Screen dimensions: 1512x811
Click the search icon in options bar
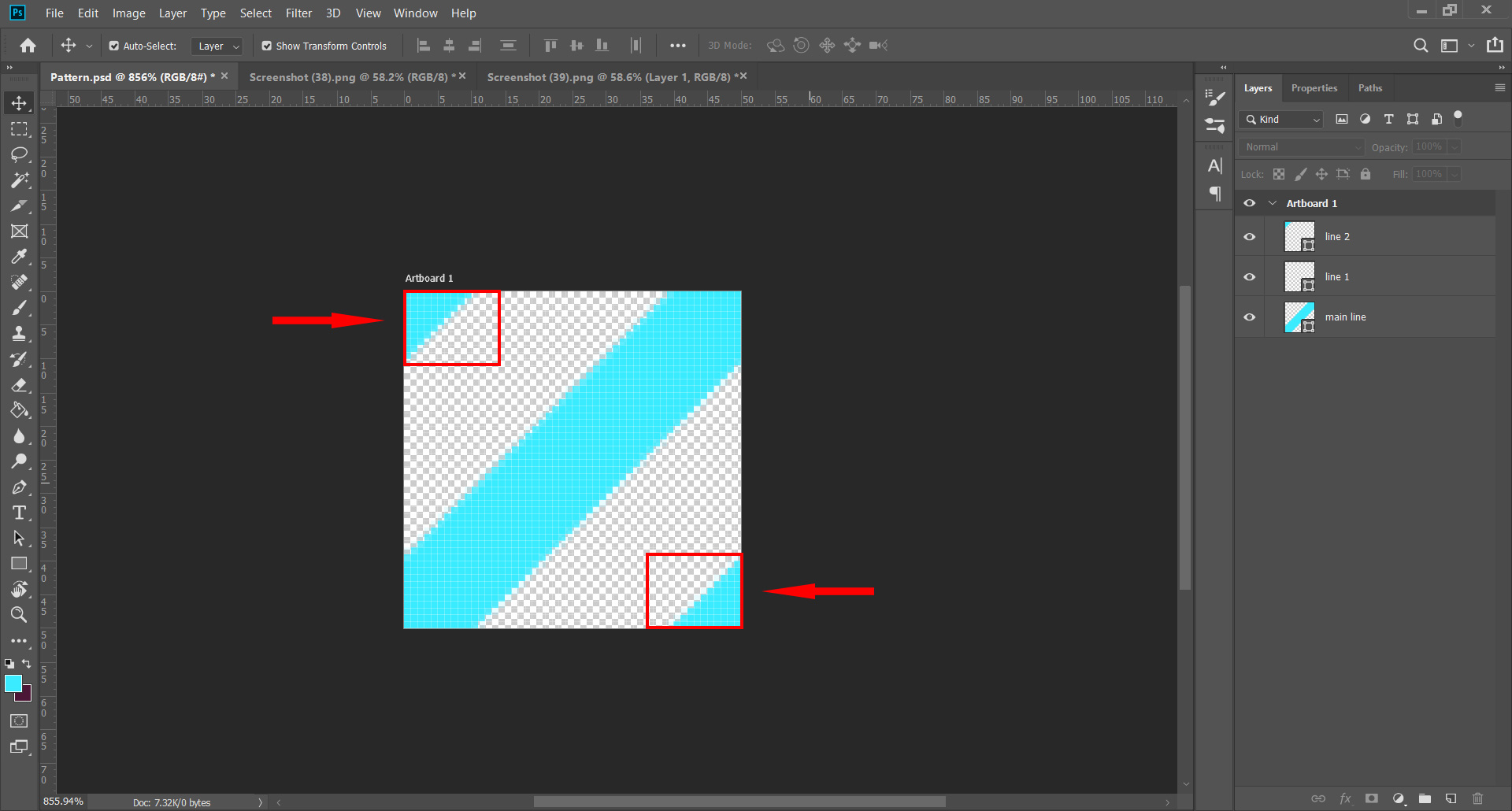[1420, 46]
